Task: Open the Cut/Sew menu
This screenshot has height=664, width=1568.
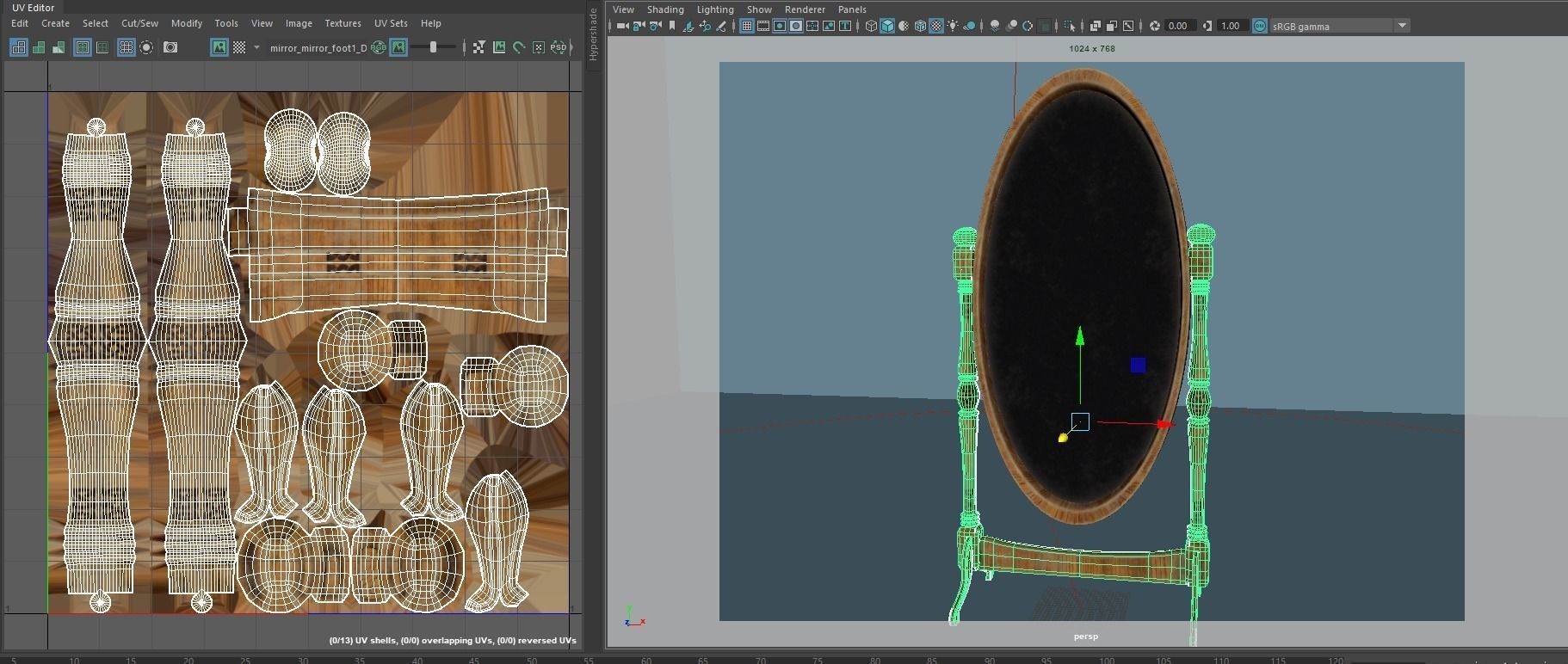Action: point(139,23)
